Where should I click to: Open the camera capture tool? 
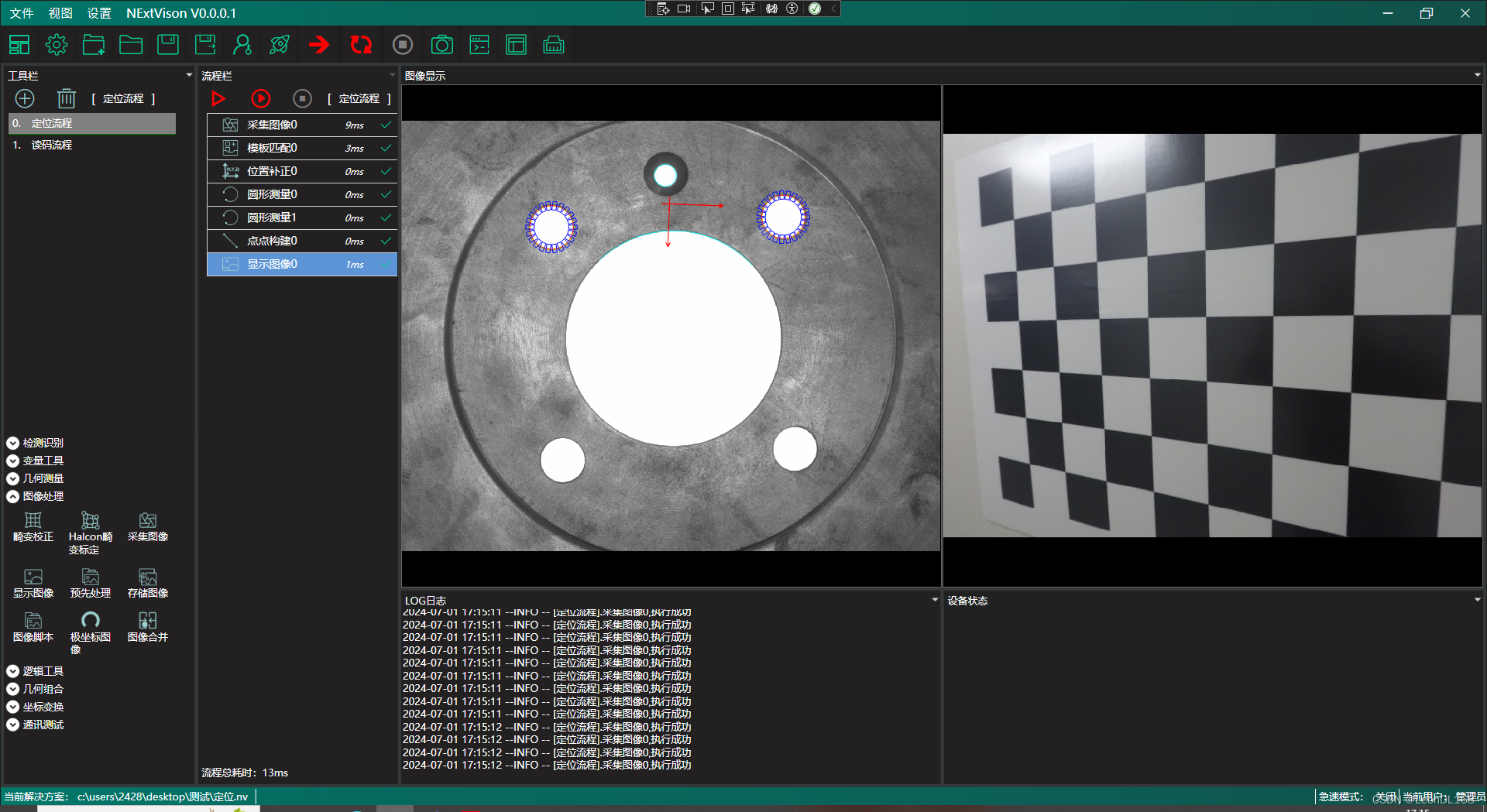[442, 44]
